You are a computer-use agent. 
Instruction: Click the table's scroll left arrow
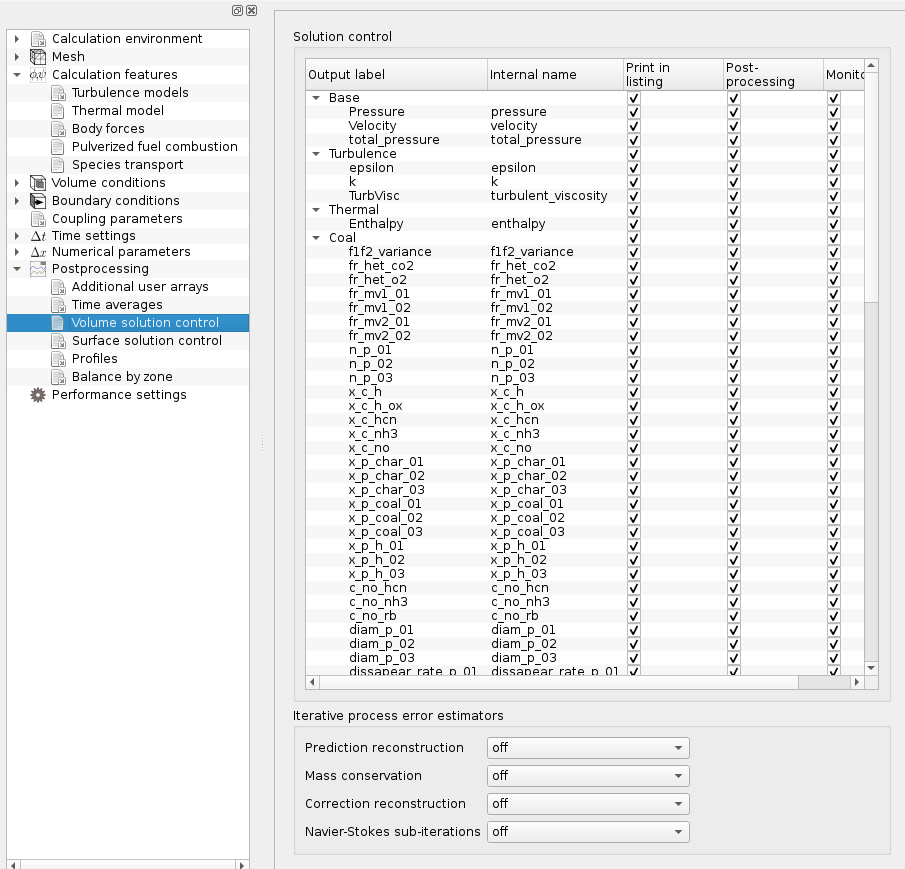pos(312,682)
